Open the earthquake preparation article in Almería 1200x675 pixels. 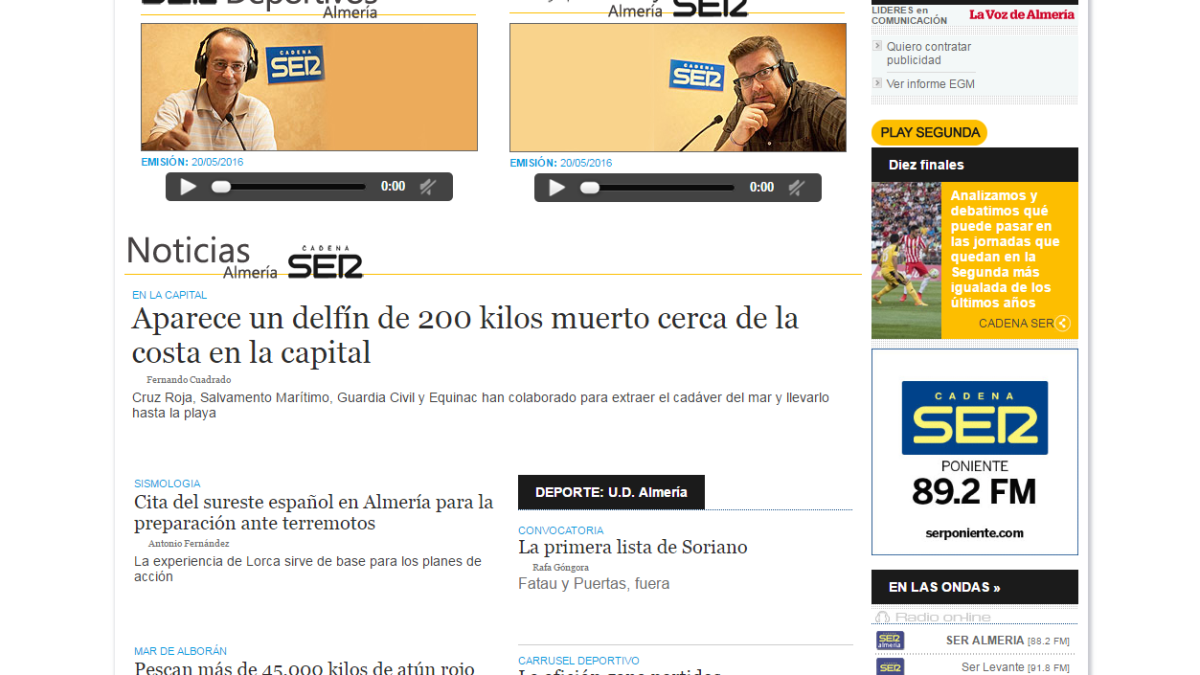(313, 512)
